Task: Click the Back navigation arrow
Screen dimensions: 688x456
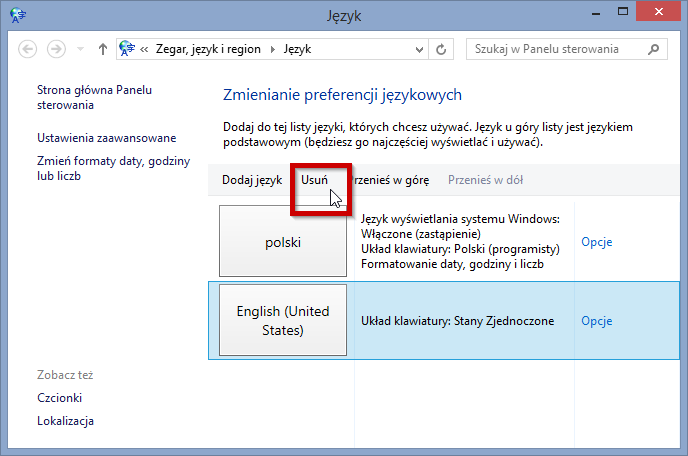Action: pos(27,49)
